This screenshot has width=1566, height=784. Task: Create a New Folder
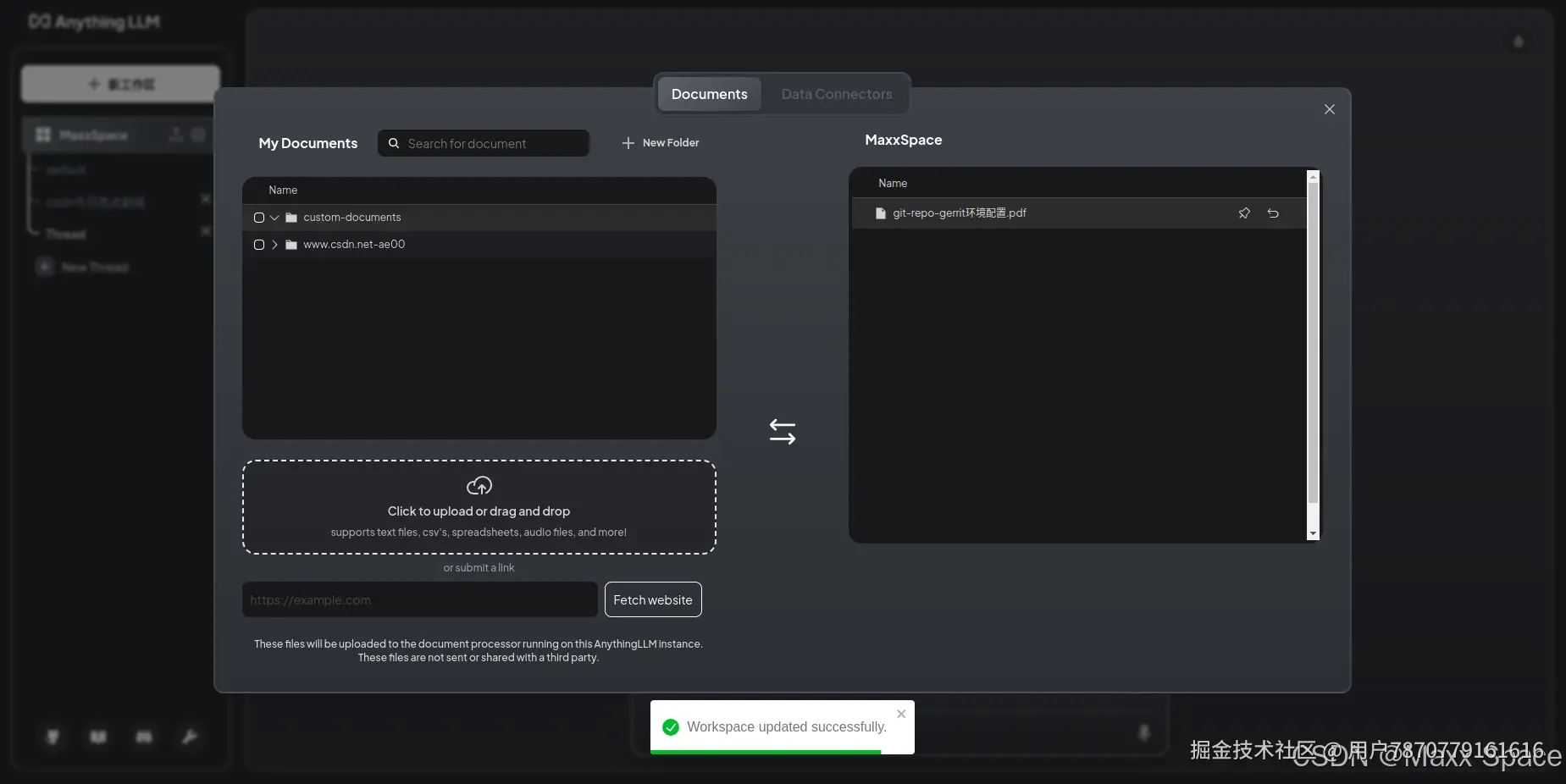pos(661,143)
